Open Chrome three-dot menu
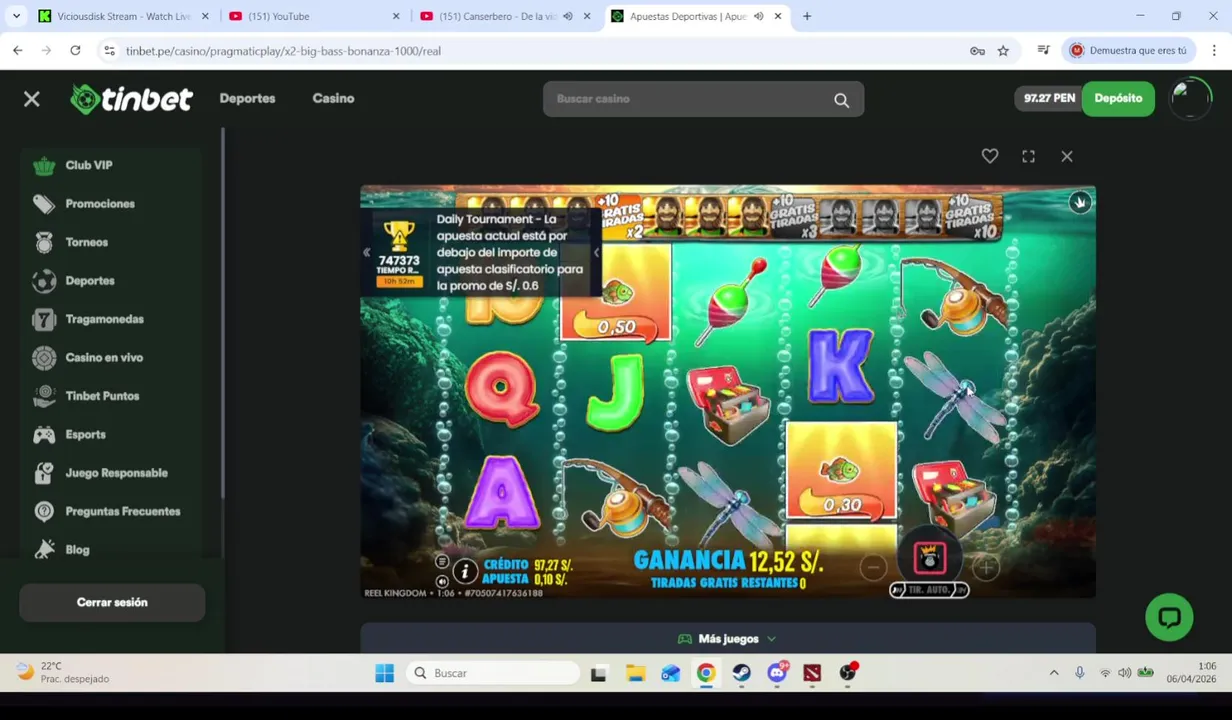The image size is (1232, 720). pyautogui.click(x=1214, y=51)
